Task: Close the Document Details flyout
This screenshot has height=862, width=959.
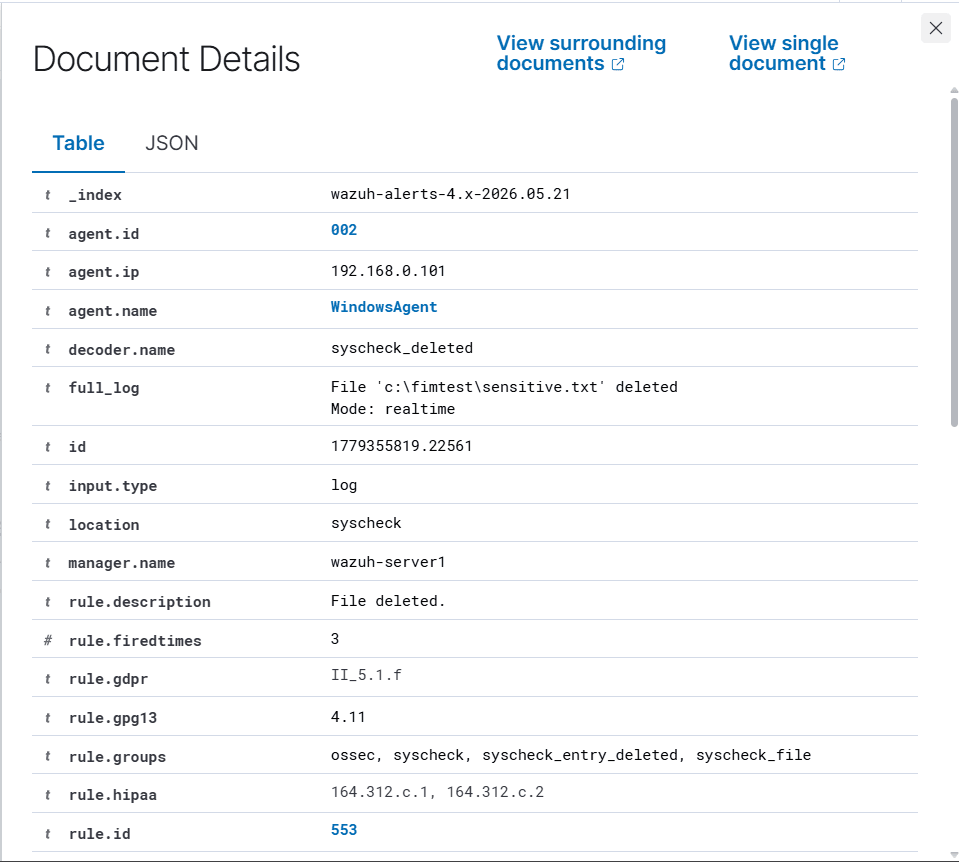Action: coord(935,28)
